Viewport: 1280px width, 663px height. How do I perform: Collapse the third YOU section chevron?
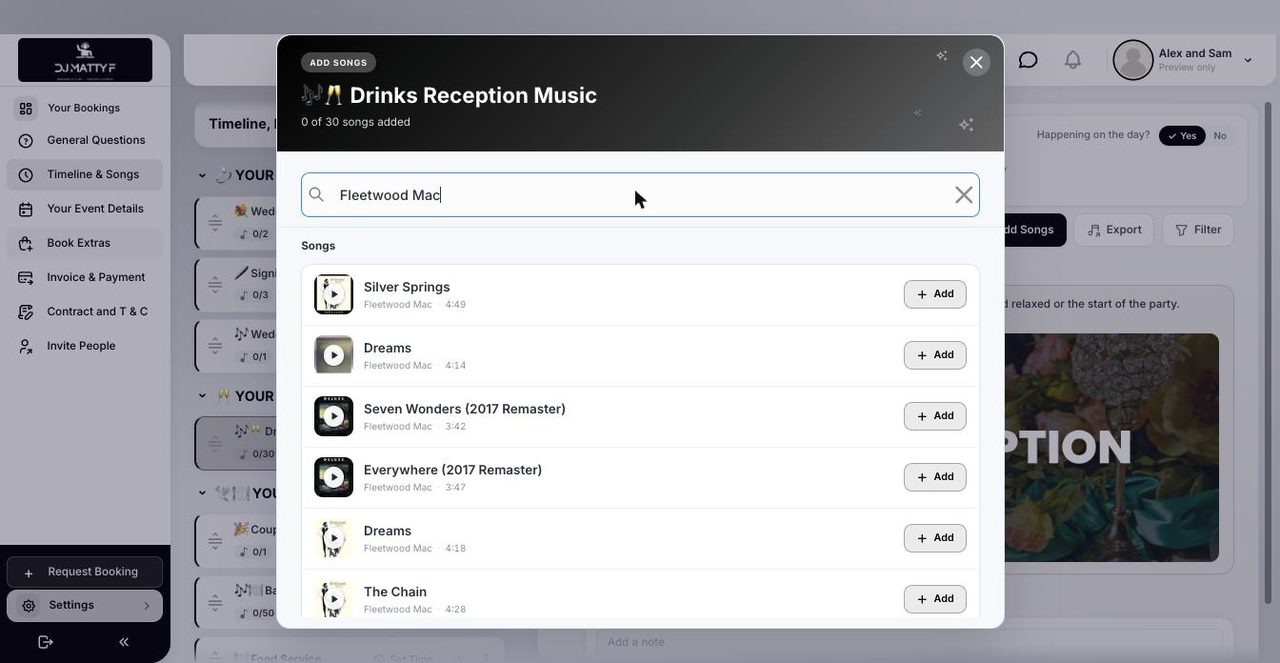tap(202, 494)
